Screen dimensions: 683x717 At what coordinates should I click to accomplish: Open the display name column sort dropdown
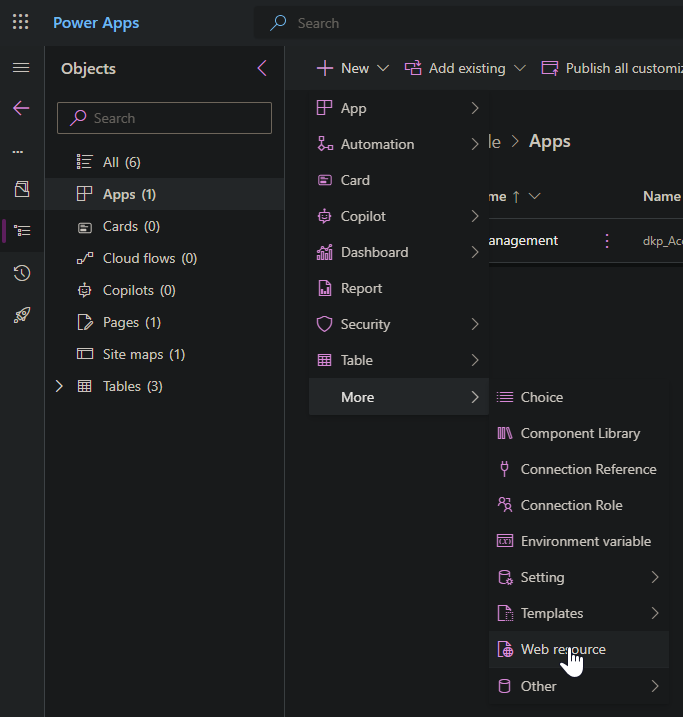coord(534,196)
